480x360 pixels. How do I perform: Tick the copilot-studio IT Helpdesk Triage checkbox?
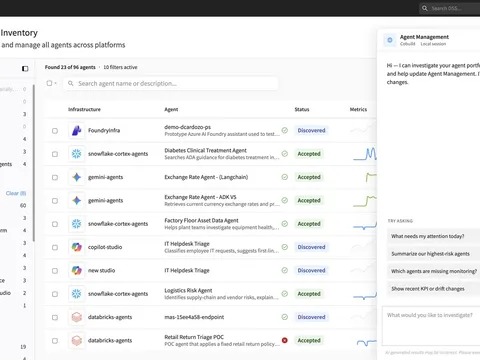(55, 248)
